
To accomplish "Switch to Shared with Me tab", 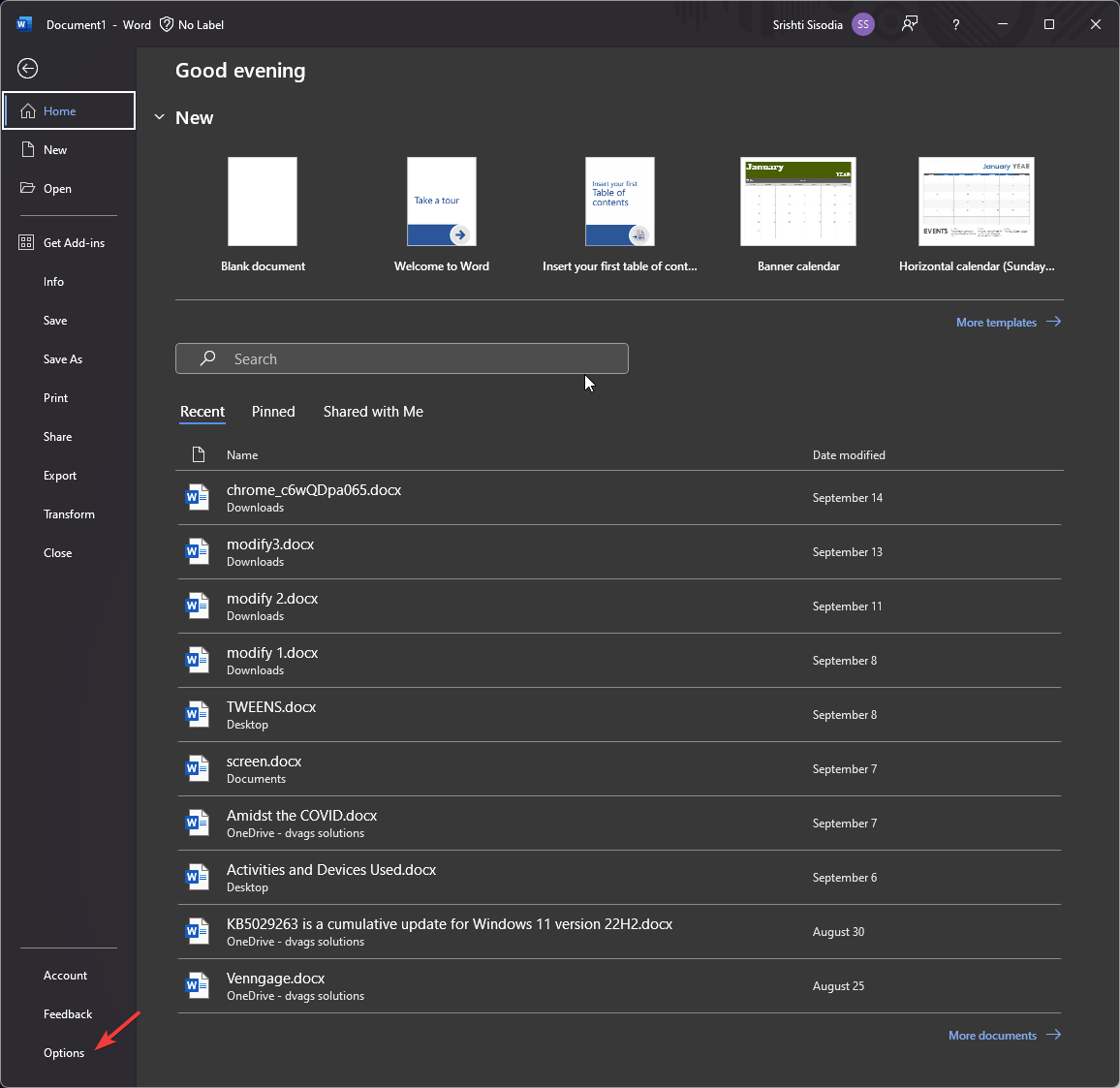I will (373, 412).
